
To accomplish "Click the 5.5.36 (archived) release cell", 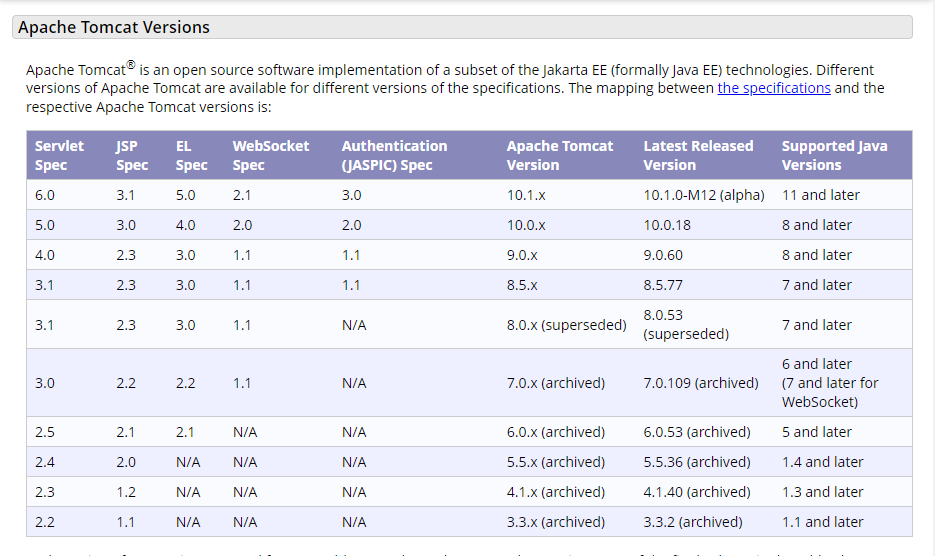I will coord(696,462).
